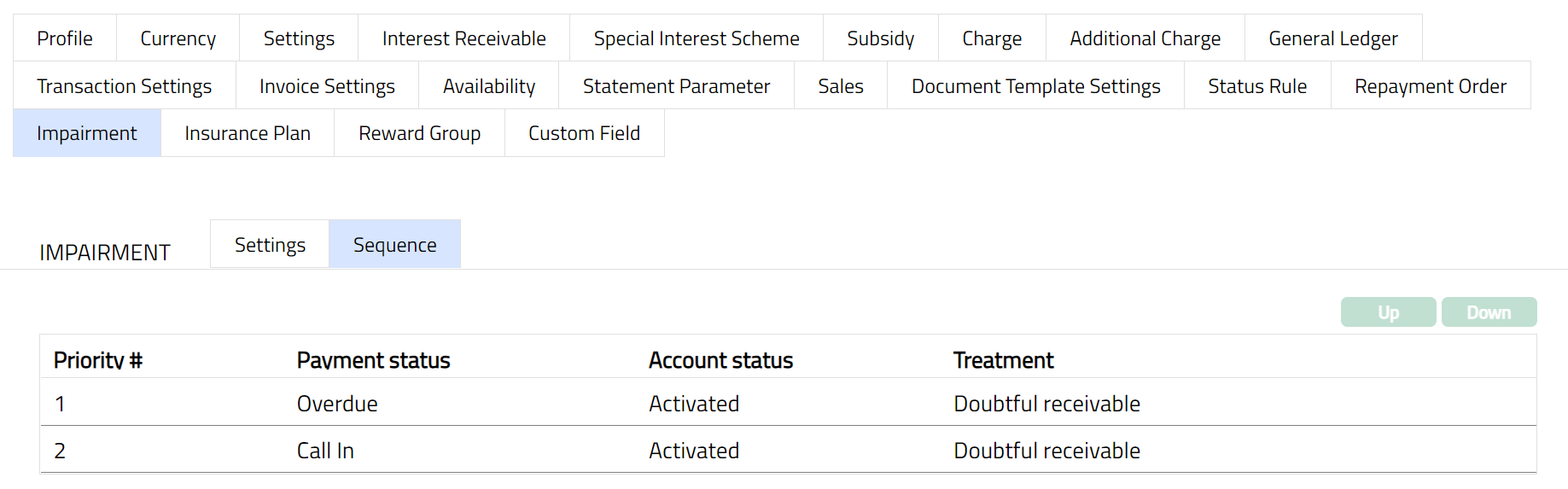Go to Document Template Settings tab
Image resolution: width=1568 pixels, height=489 pixels.
pos(1035,86)
